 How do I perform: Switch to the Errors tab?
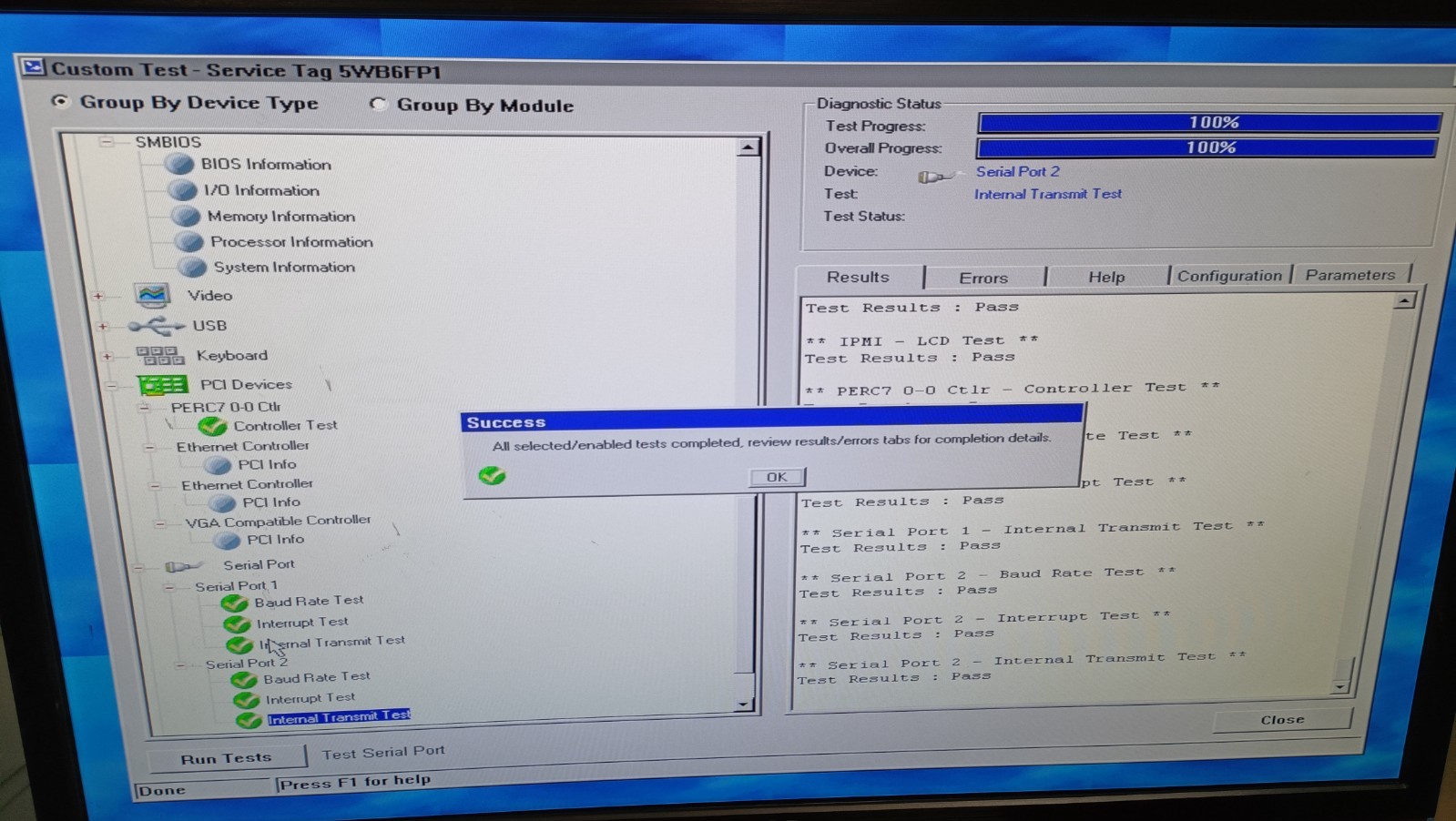click(x=983, y=278)
